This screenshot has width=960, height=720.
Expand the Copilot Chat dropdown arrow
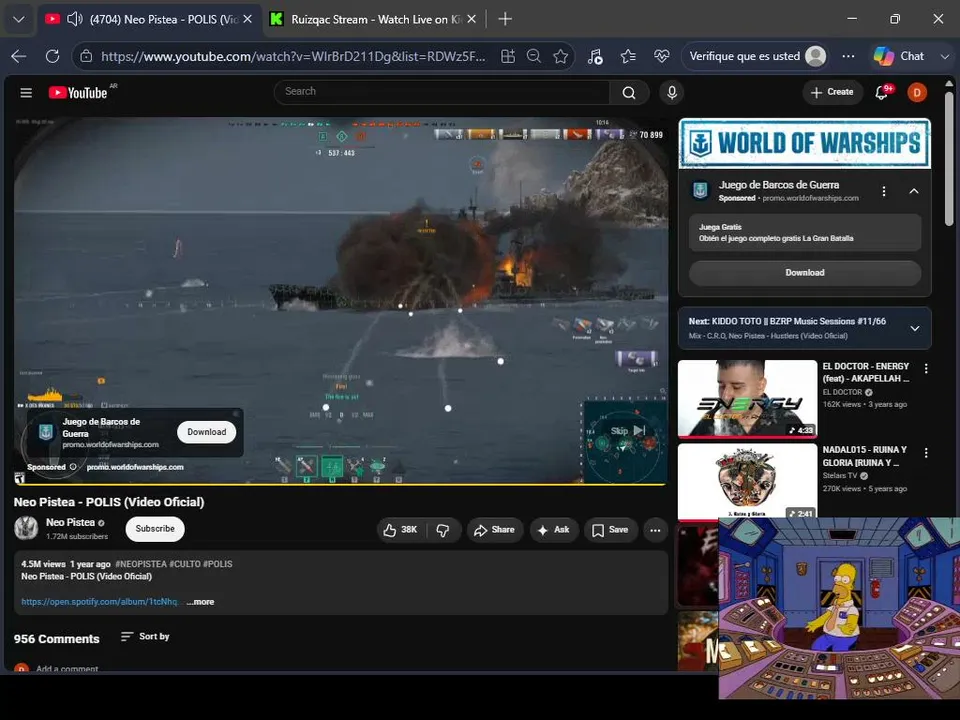[x=945, y=56]
